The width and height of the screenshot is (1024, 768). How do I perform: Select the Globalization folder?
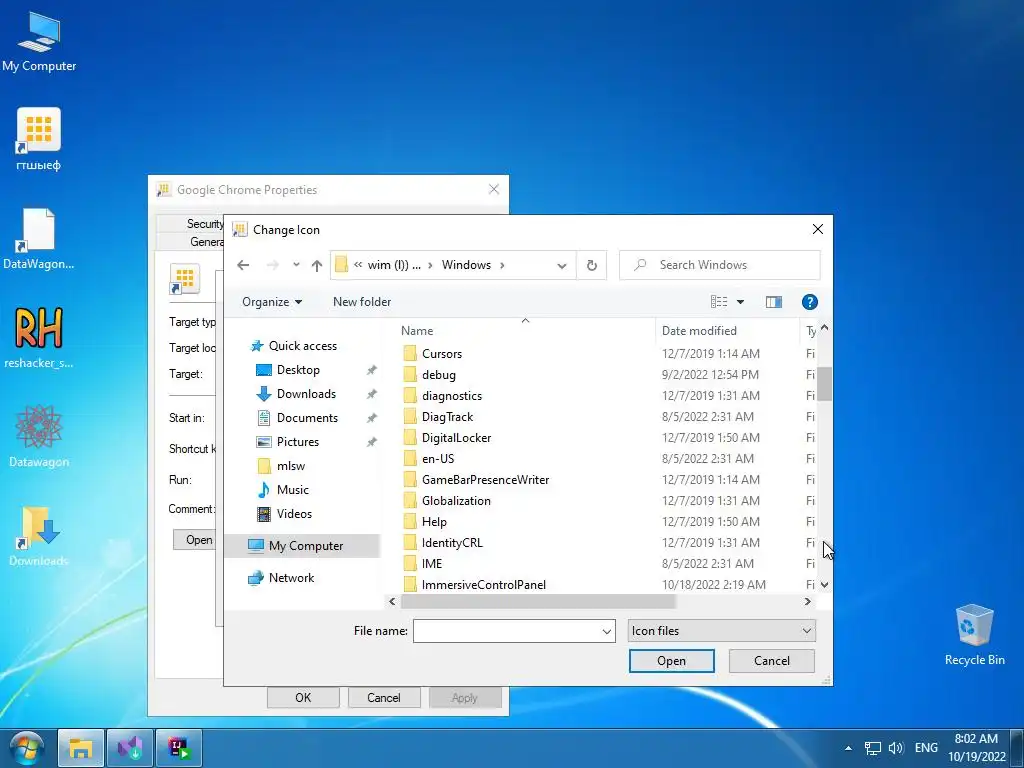[456, 501]
